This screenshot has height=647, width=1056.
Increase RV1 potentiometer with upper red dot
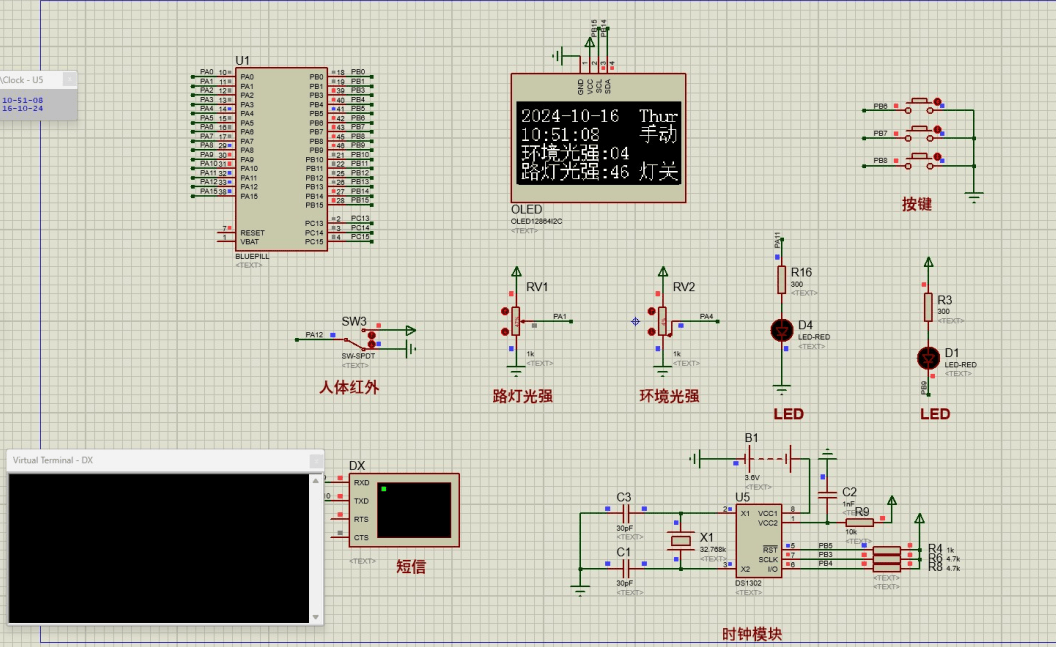click(x=503, y=312)
